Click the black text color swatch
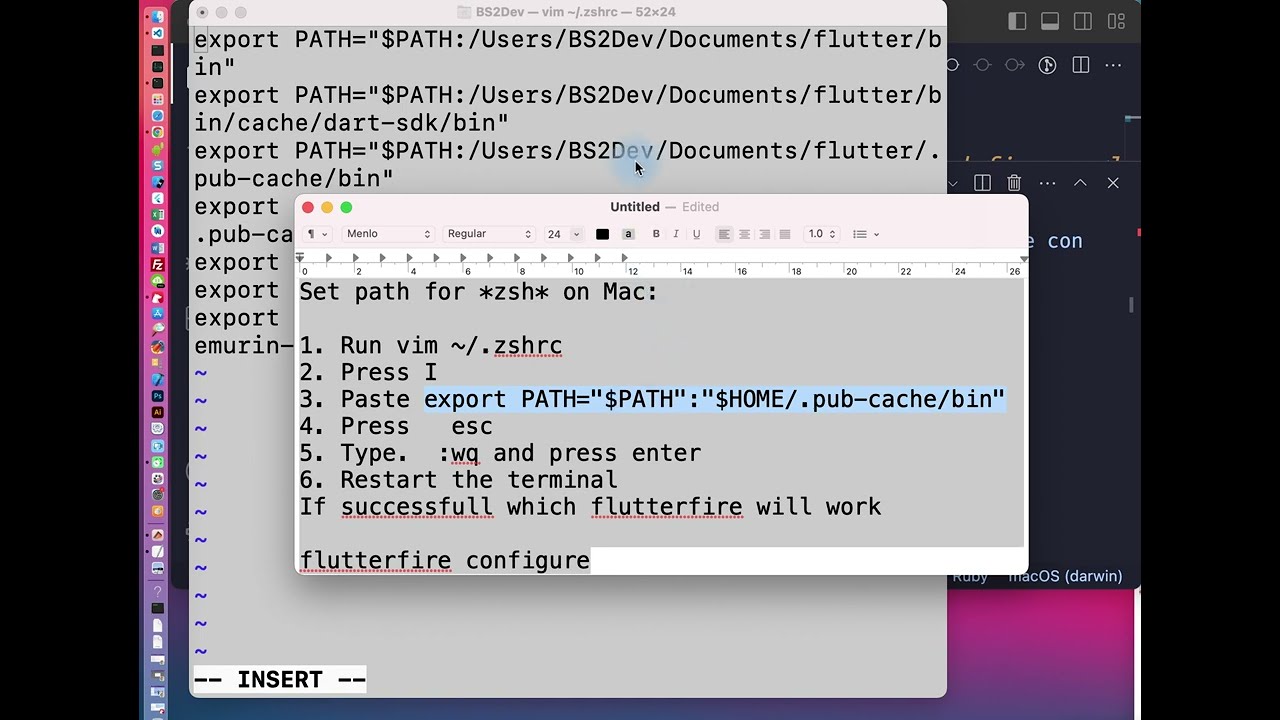Screen dimensions: 1280x720 (x=602, y=234)
